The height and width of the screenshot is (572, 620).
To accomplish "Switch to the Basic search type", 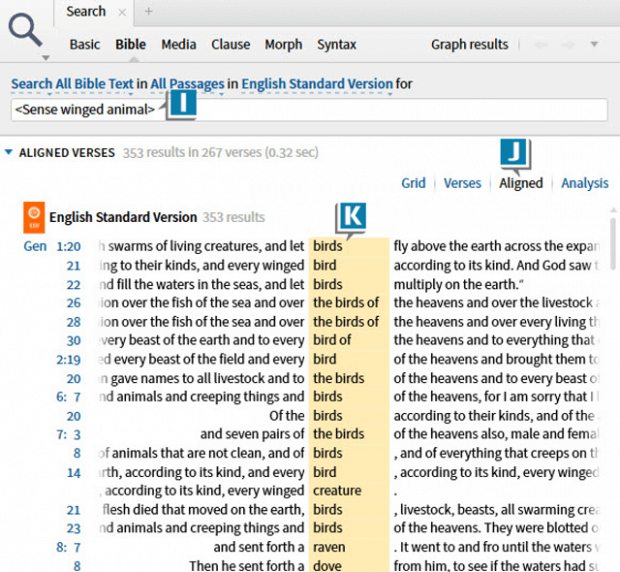I will (84, 45).
